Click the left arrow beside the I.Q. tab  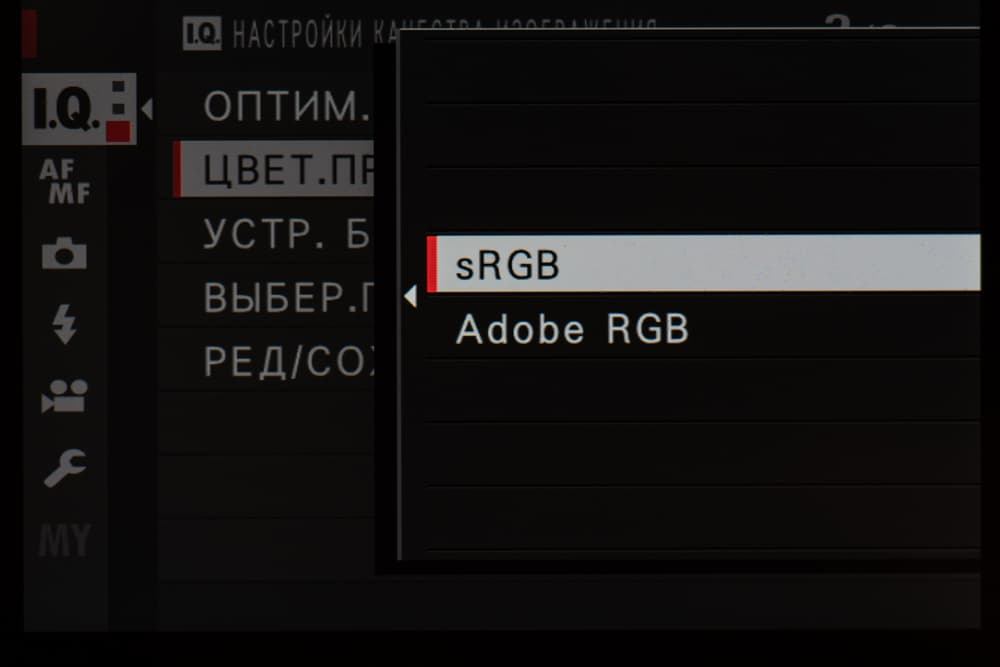point(146,109)
